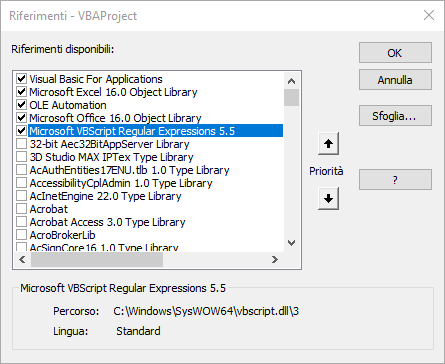
Task: Check Acrobat Access 3.0 Type Library checkbox
Action: click(x=21, y=222)
